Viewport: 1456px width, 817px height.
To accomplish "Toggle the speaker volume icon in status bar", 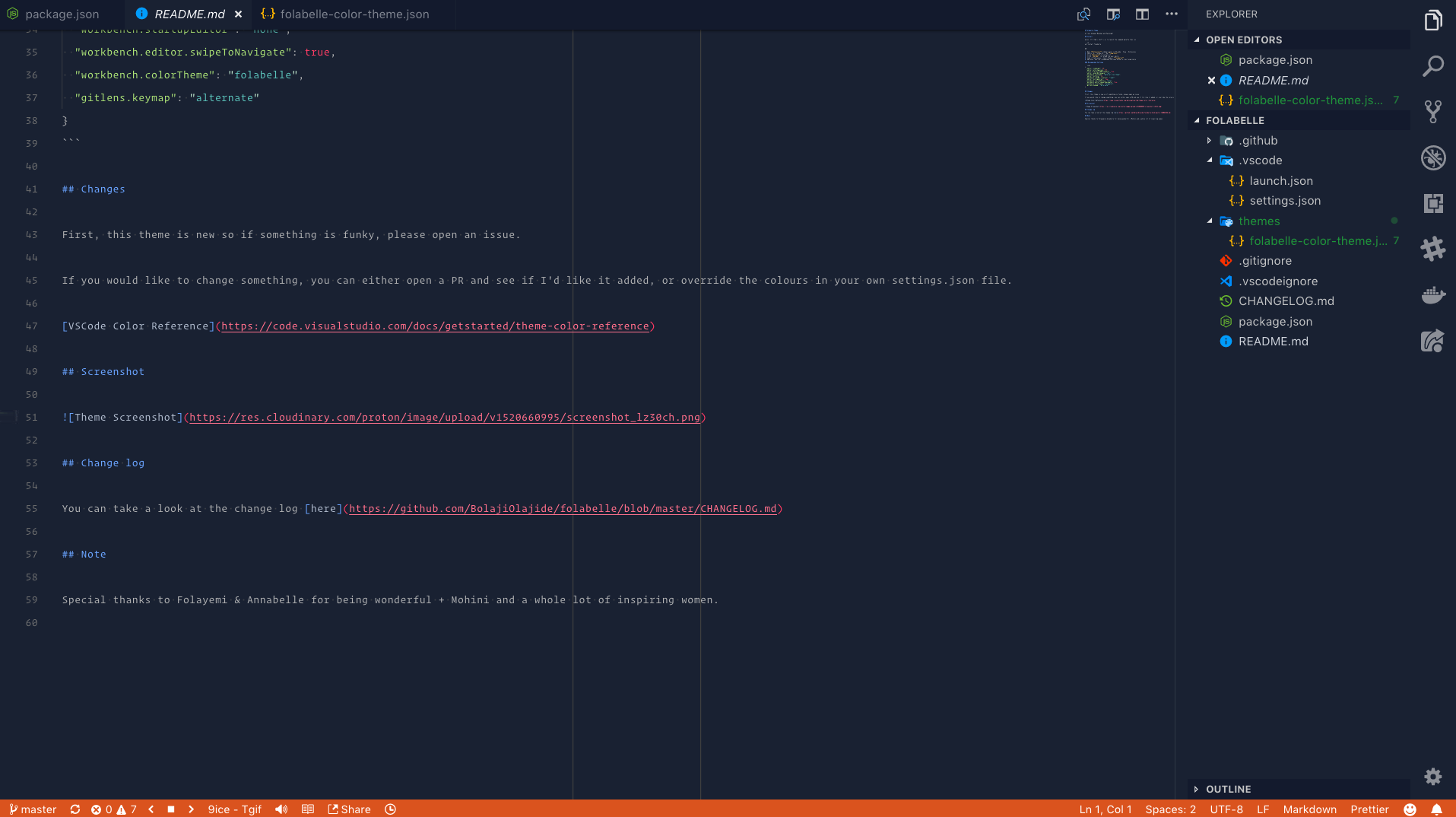I will click(x=281, y=809).
